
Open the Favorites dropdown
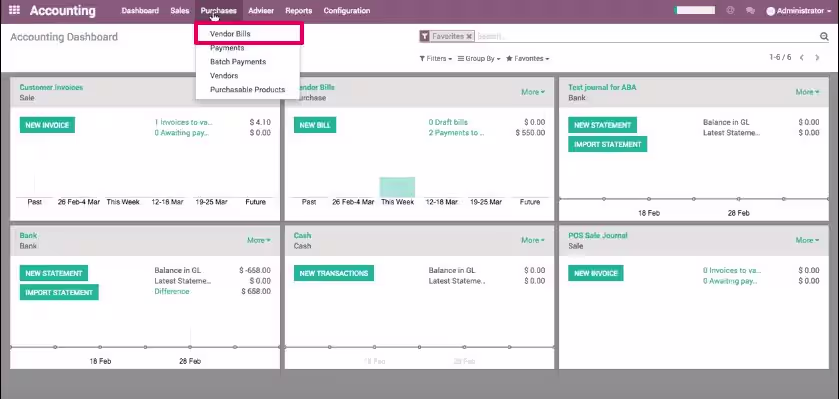528,58
